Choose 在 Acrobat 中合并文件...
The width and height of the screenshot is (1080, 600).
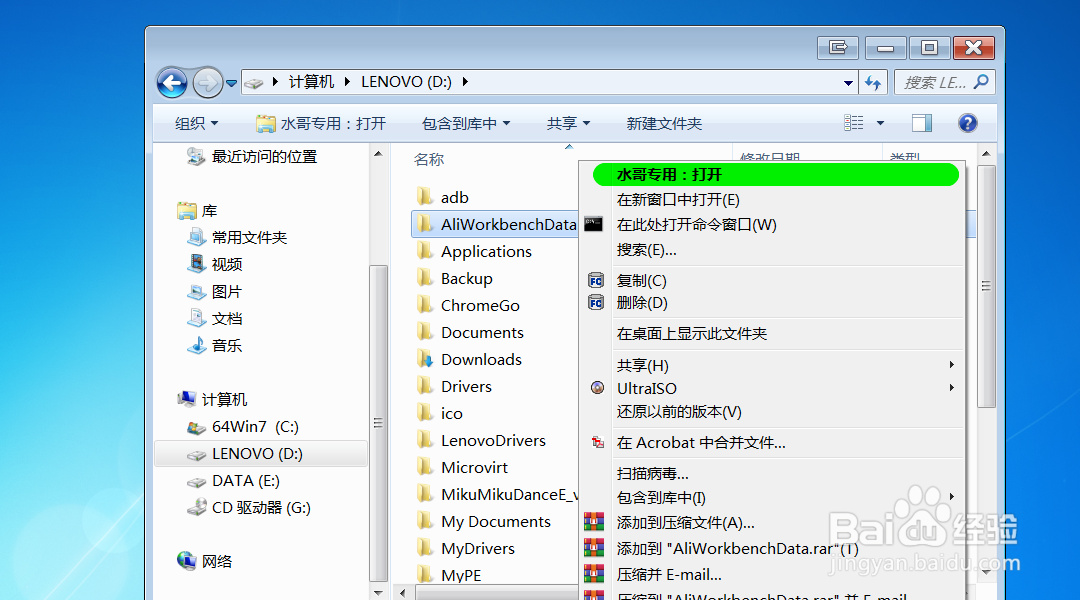pyautogui.click(x=771, y=443)
